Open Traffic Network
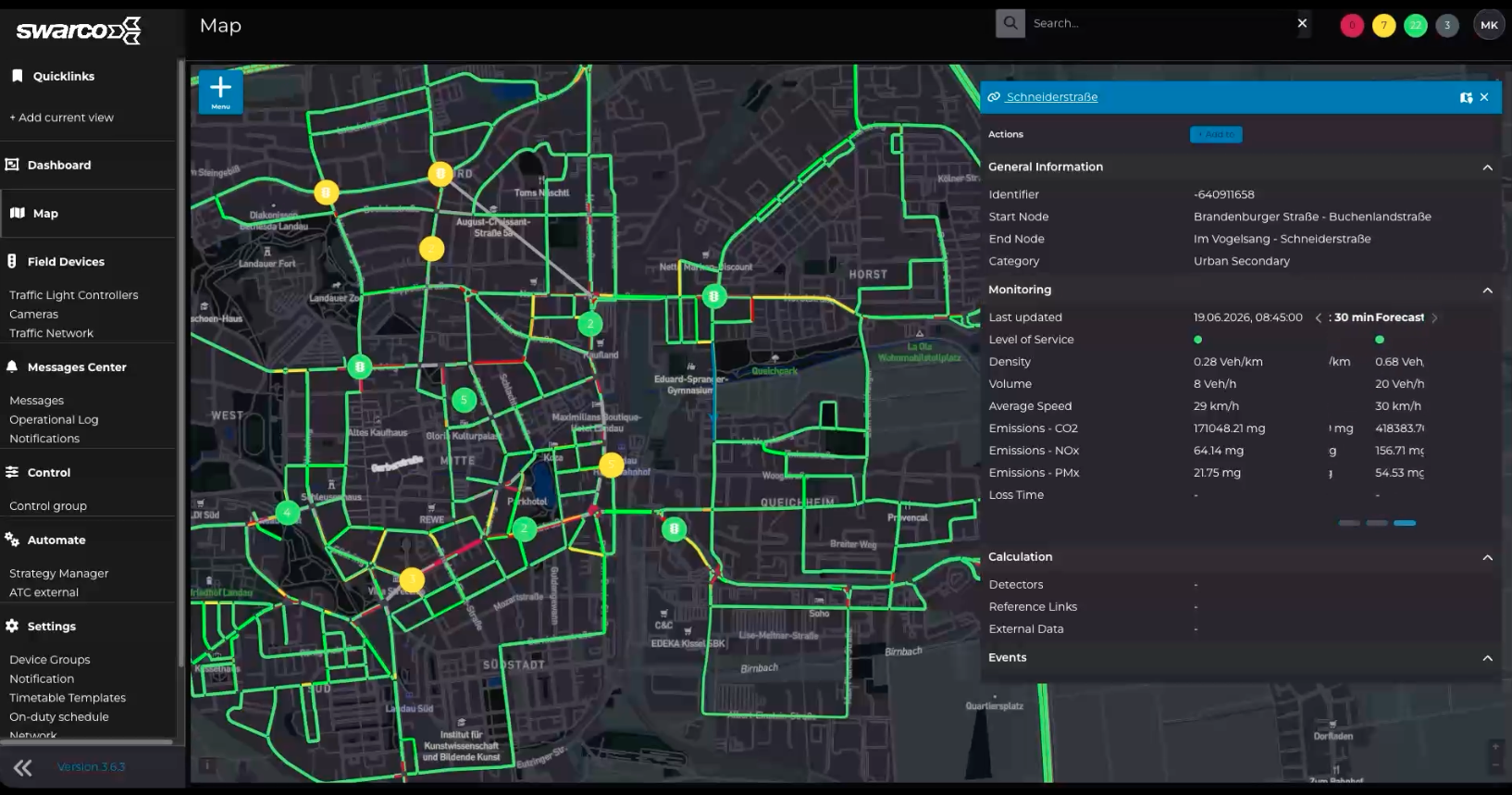The width and height of the screenshot is (1512, 795). pos(51,333)
